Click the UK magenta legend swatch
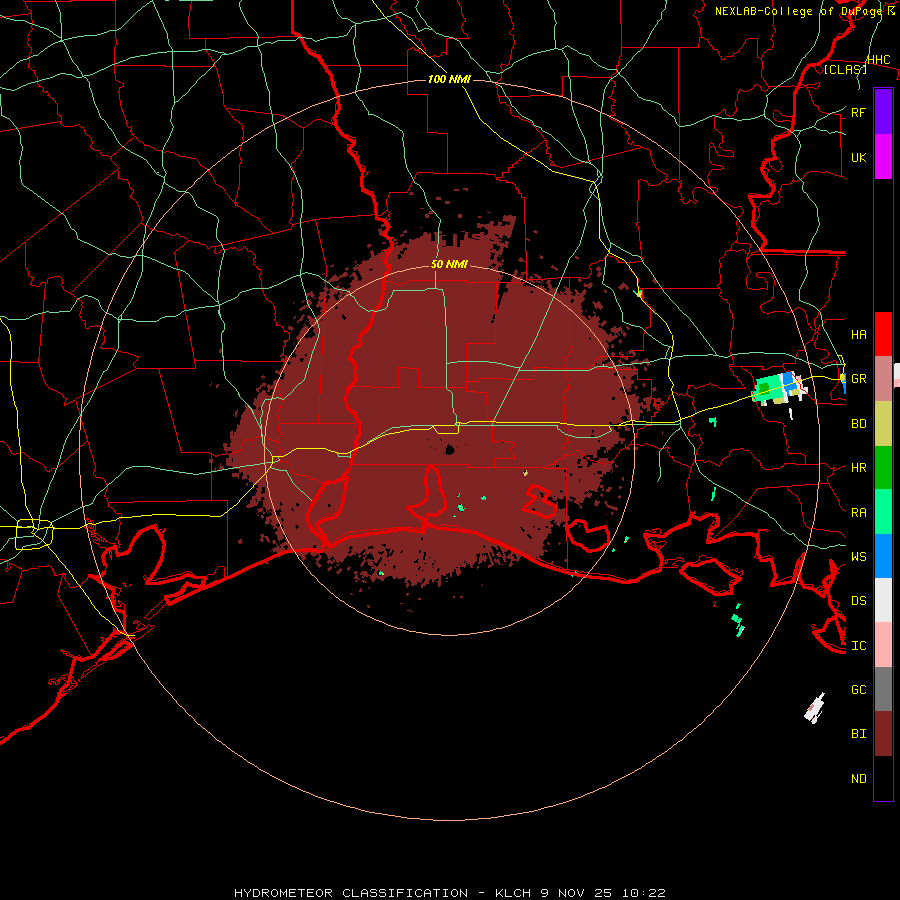This screenshot has height=900, width=900. click(x=883, y=157)
